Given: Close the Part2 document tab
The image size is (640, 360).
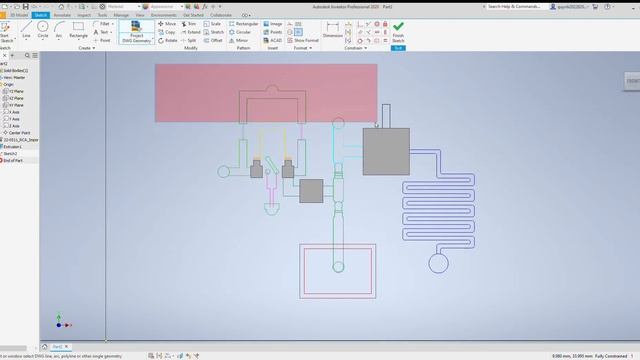Looking at the screenshot, I should [x=67, y=347].
